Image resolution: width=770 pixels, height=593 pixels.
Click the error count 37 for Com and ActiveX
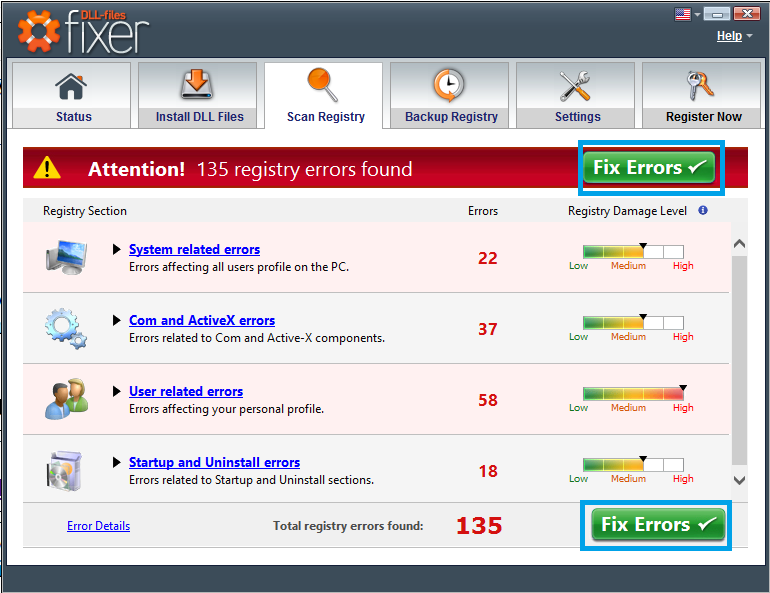[x=488, y=329]
